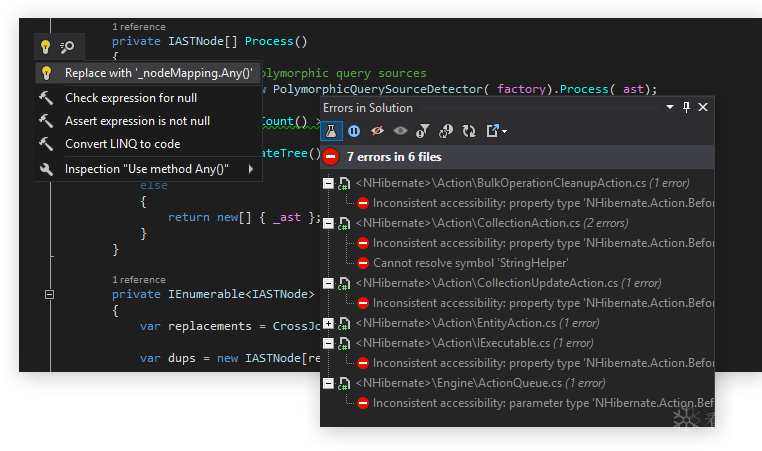The height and width of the screenshot is (451, 762).
Task: Select Convert LINQ to code
Action: tap(122, 144)
